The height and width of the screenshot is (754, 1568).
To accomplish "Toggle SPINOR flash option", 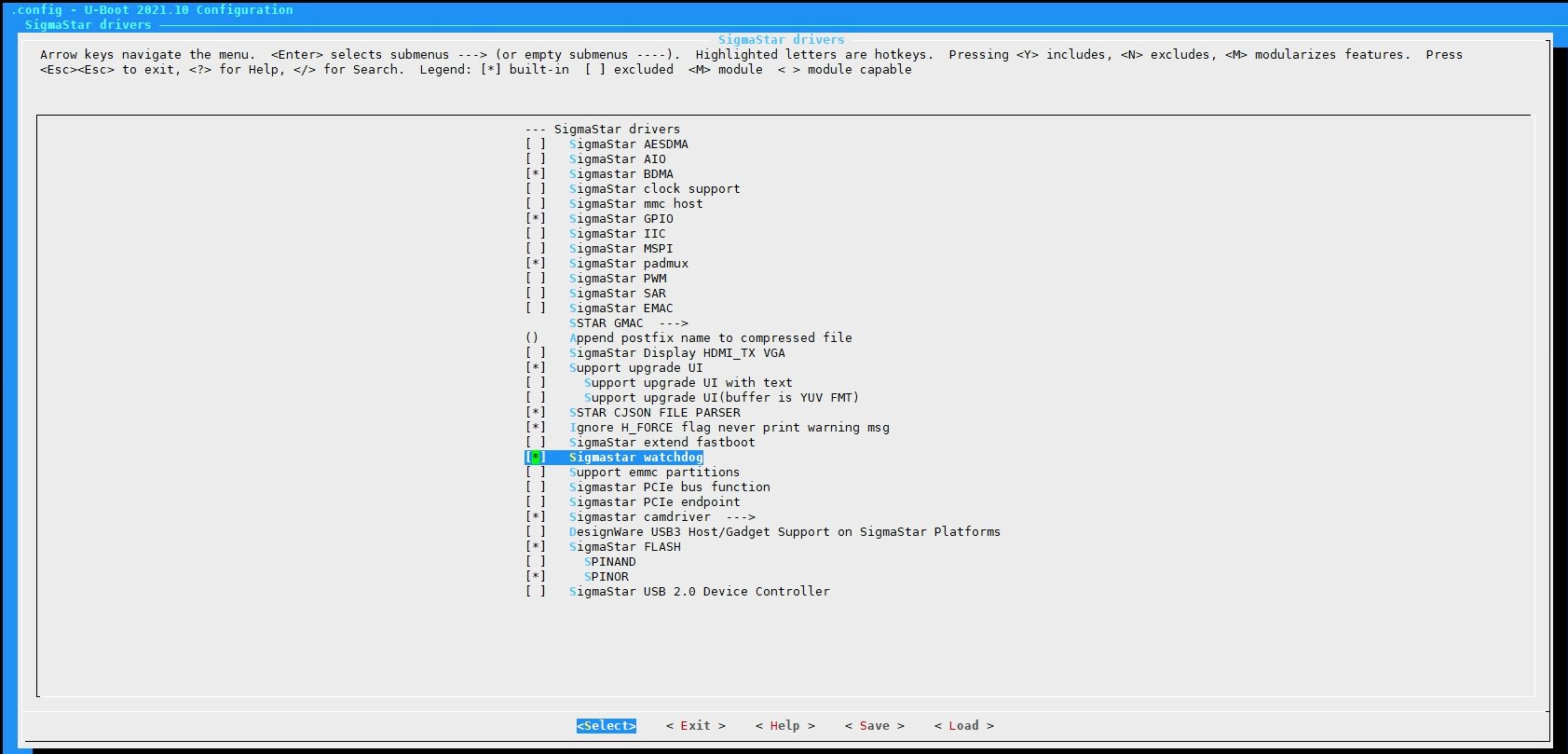I will [577, 577].
